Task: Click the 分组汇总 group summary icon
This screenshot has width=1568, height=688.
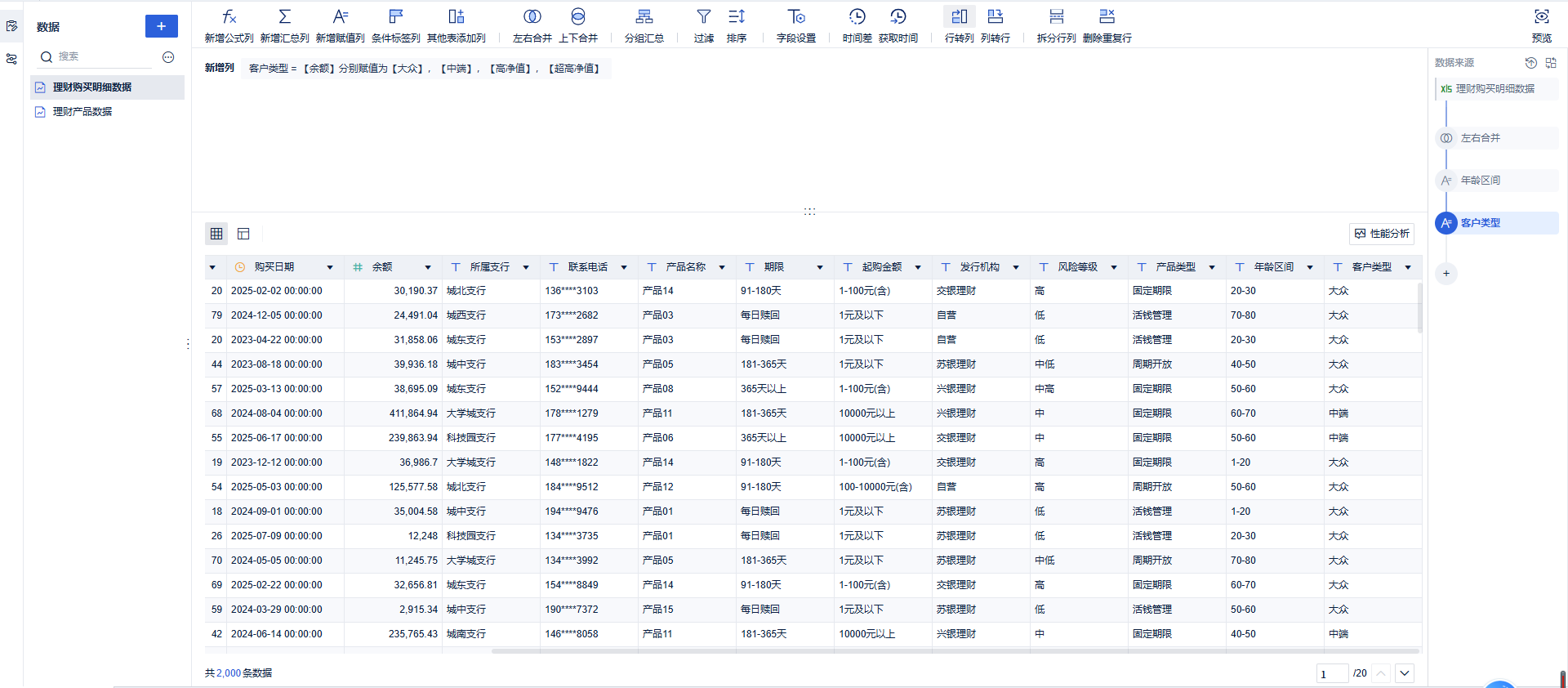Action: 644,17
